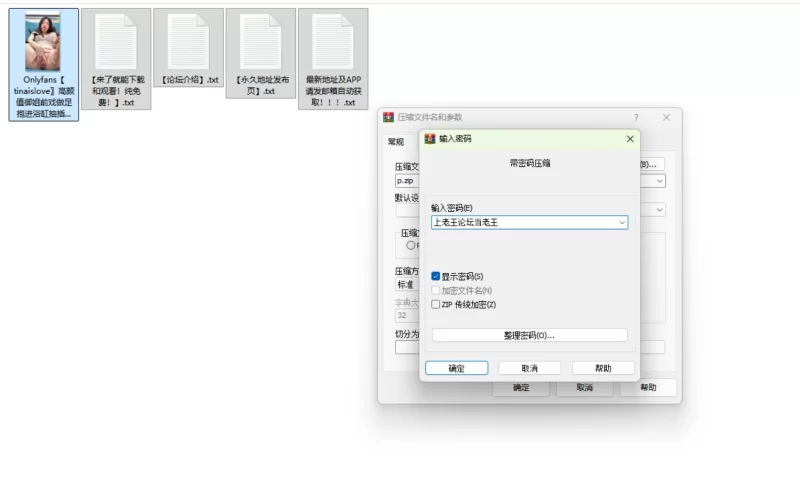Enable the ZIP 传统加密(Z) checkbox
The width and height of the screenshot is (800, 485).
pyautogui.click(x=435, y=304)
